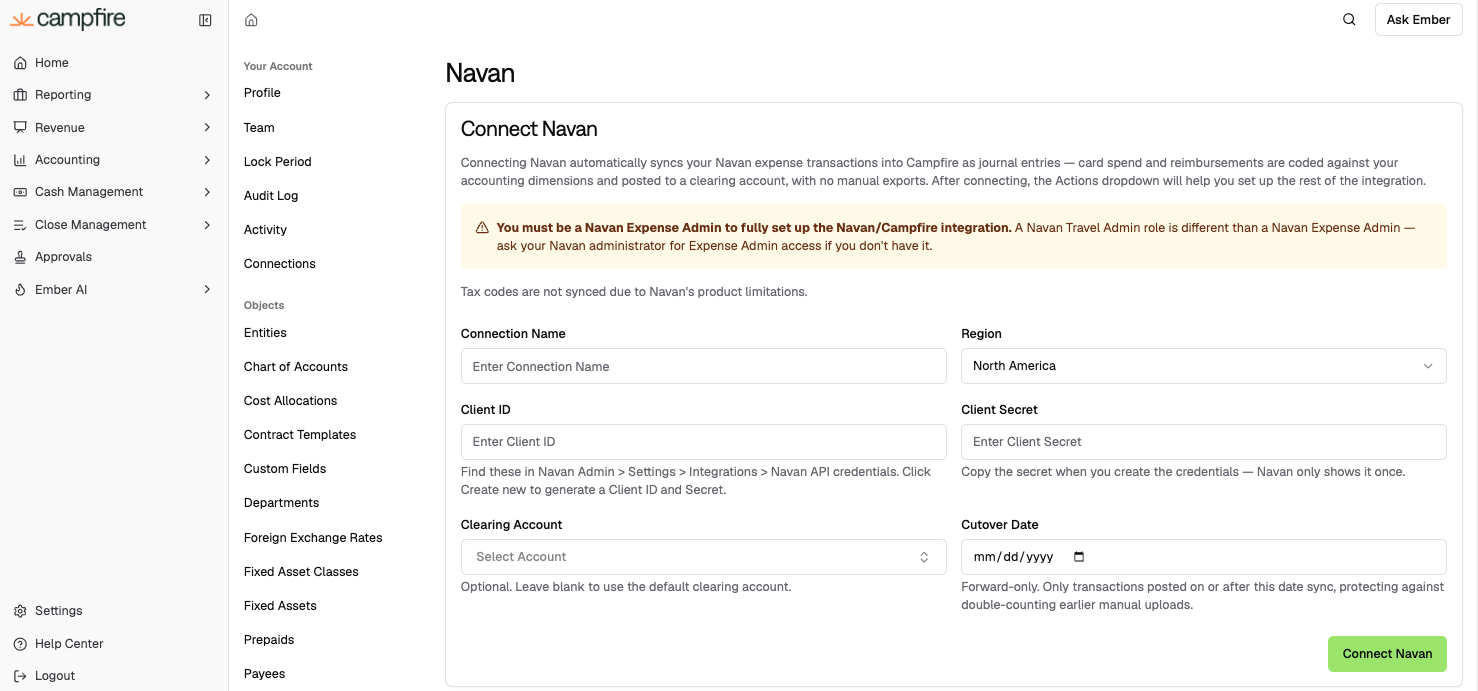Open Departments
This screenshot has width=1478, height=691.
tap(282, 503)
